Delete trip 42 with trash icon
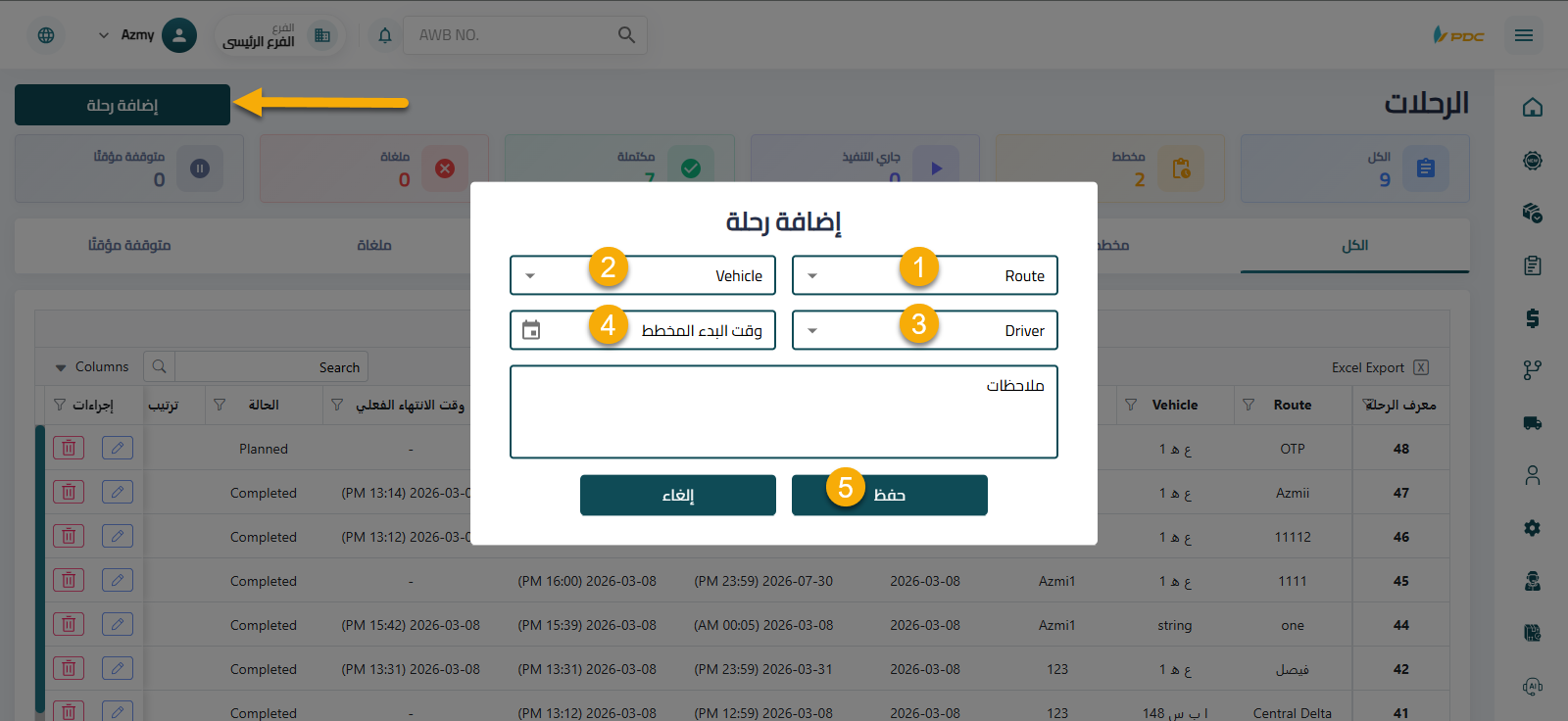The image size is (1568, 721). click(x=69, y=668)
